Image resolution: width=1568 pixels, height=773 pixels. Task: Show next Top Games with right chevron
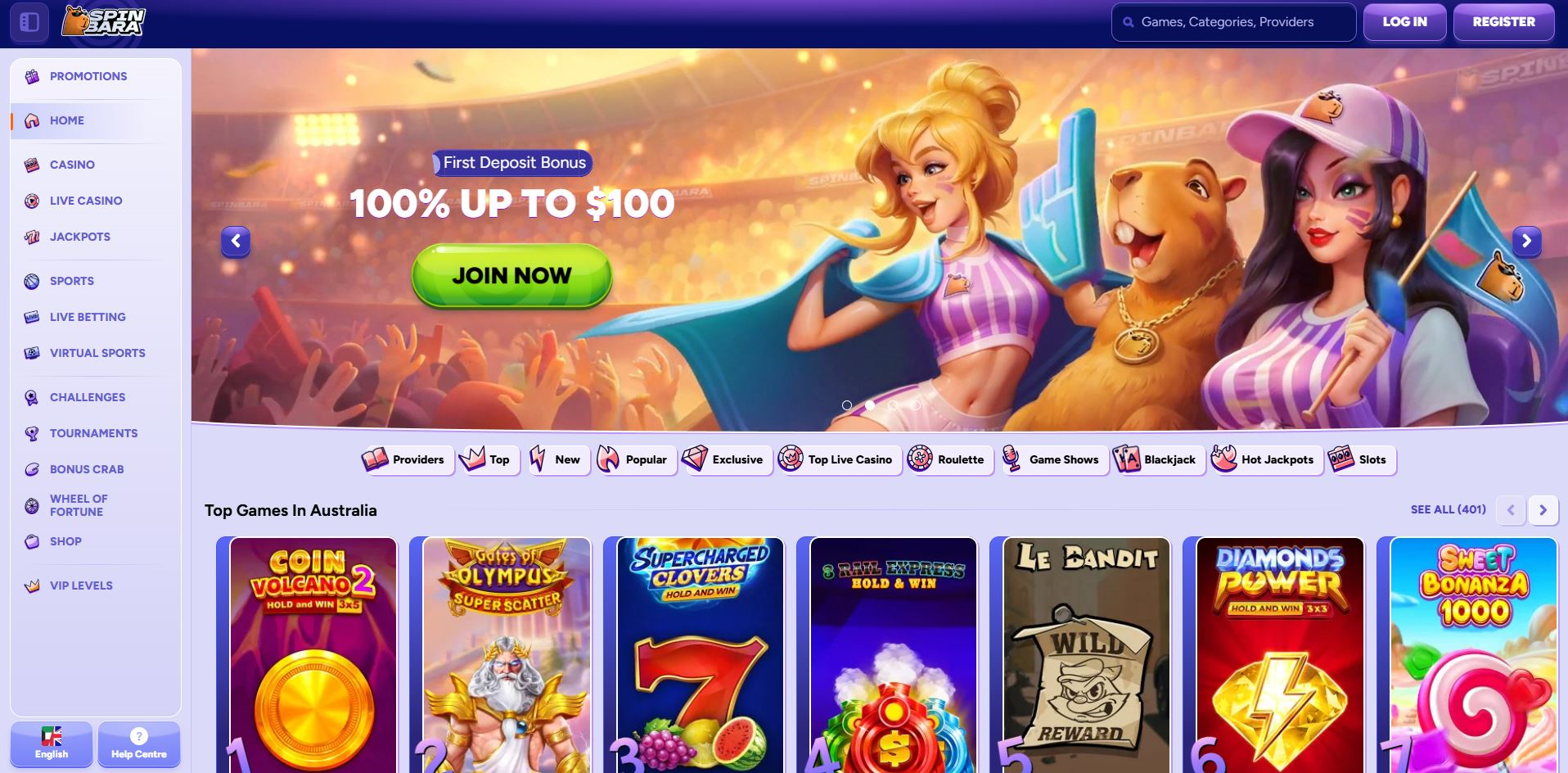tap(1543, 509)
